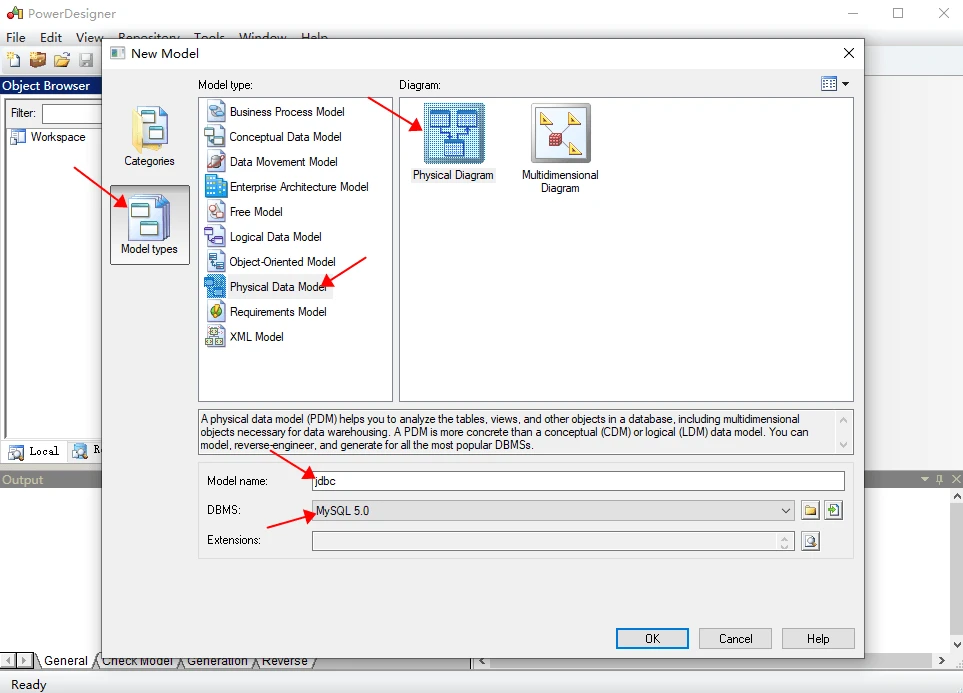The image size is (963, 693).
Task: Open the View menu
Action: point(89,37)
